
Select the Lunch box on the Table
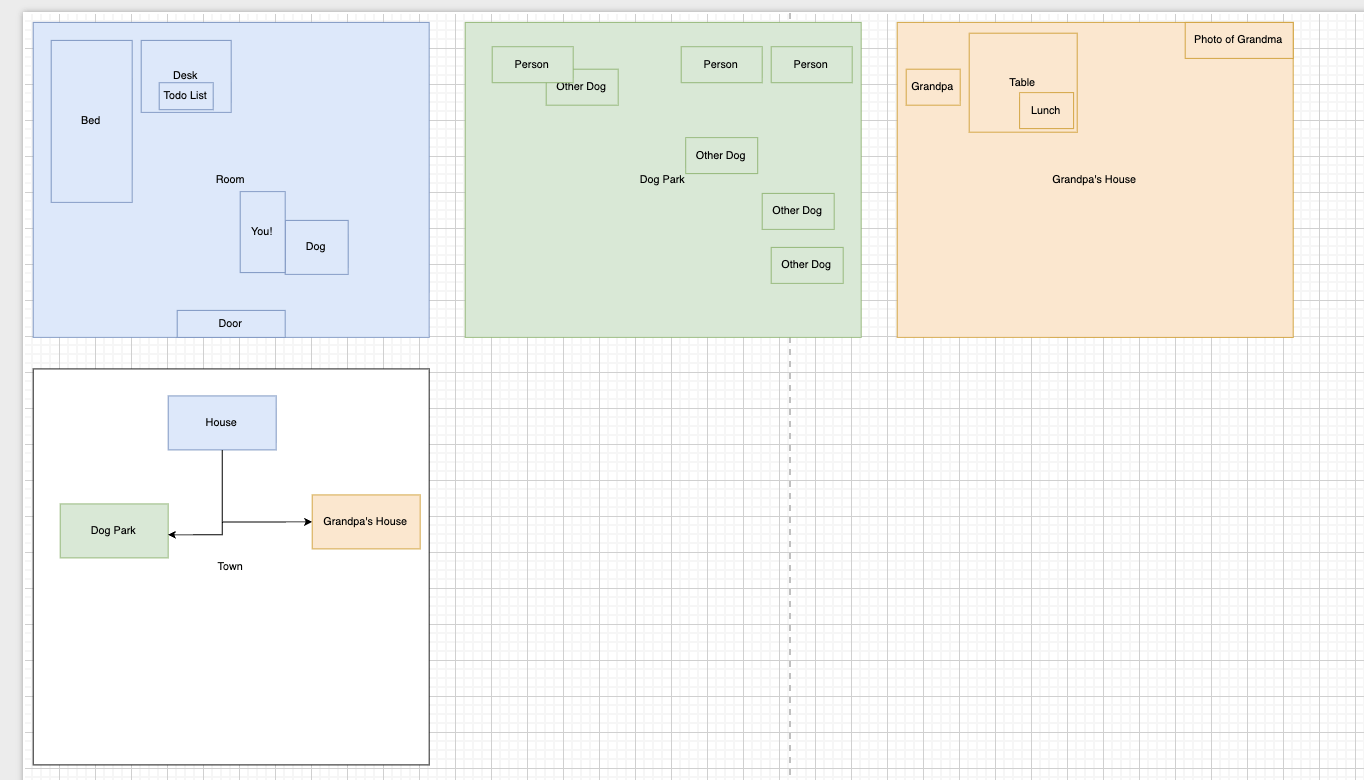coord(1046,111)
